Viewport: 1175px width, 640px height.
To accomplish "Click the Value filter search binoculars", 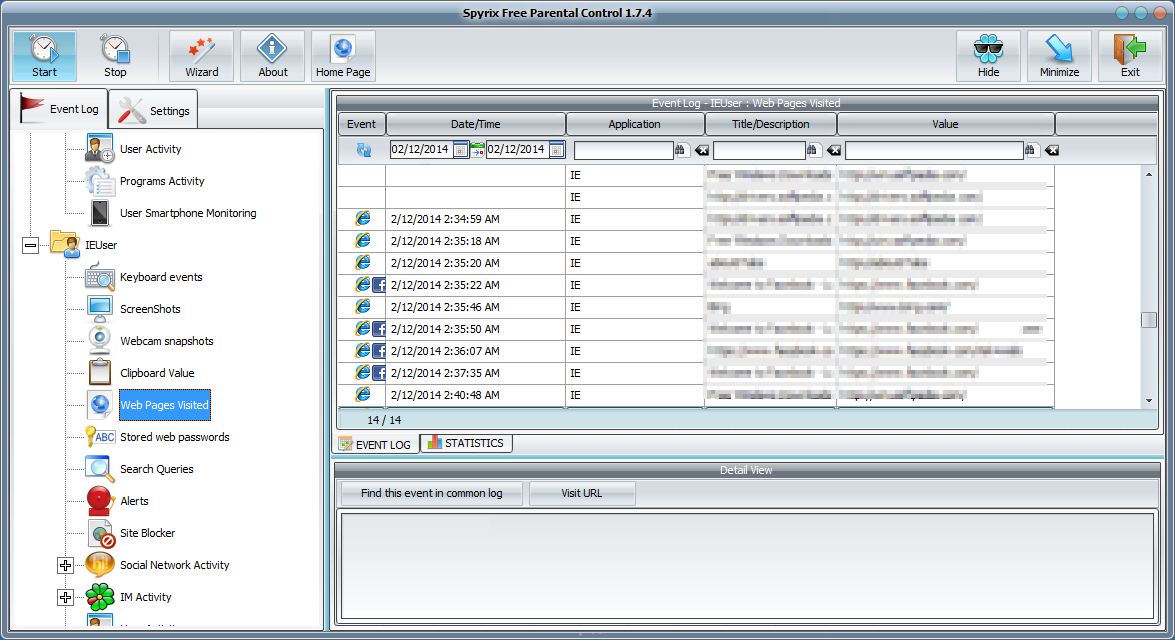I will pyautogui.click(x=1030, y=150).
